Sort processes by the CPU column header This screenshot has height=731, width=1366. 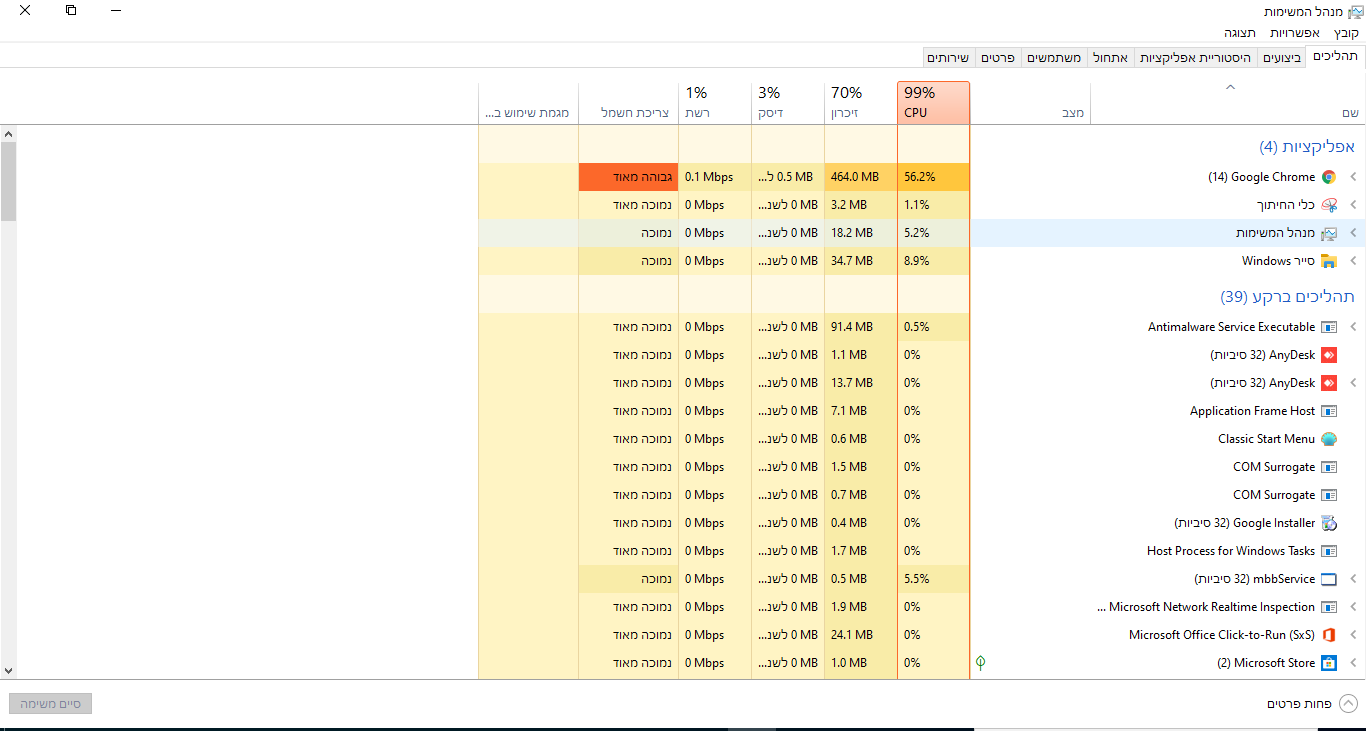(x=933, y=103)
